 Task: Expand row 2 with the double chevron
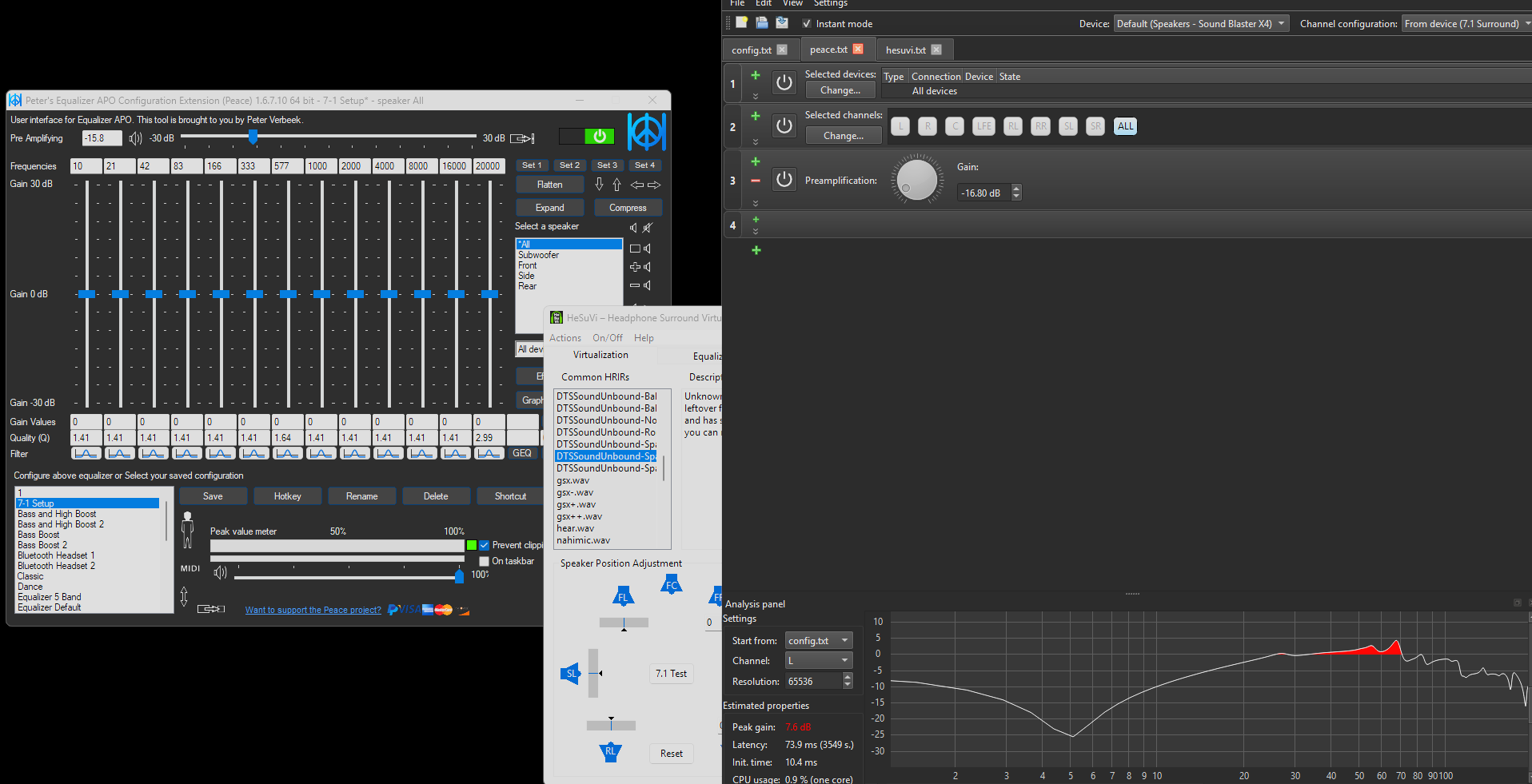[x=756, y=141]
